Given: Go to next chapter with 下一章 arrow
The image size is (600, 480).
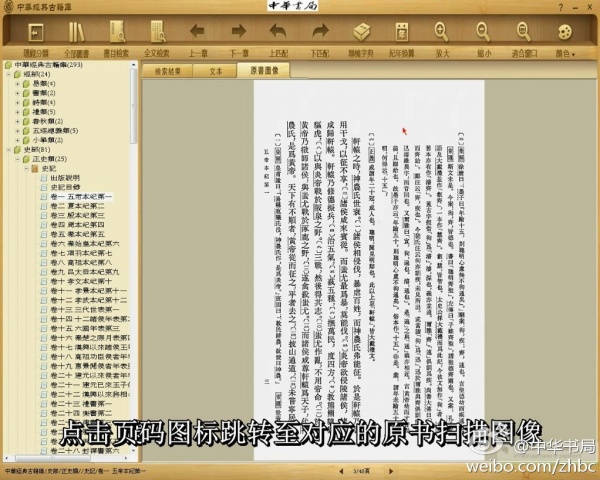Looking at the screenshot, I should click(239, 31).
